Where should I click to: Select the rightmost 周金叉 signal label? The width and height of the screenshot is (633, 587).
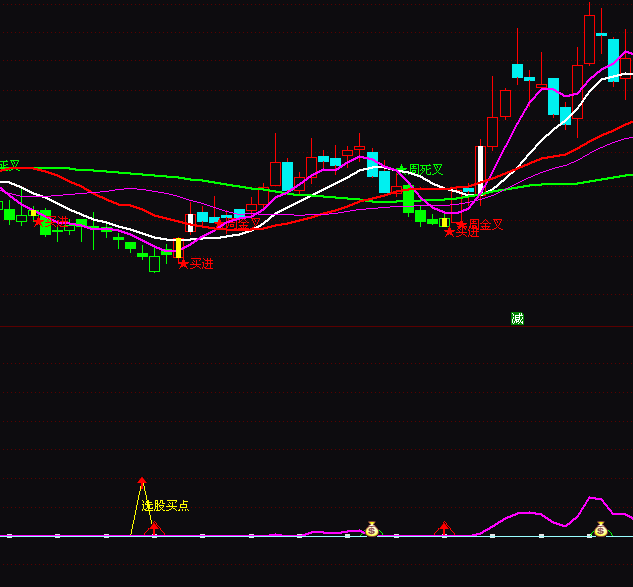click(486, 225)
